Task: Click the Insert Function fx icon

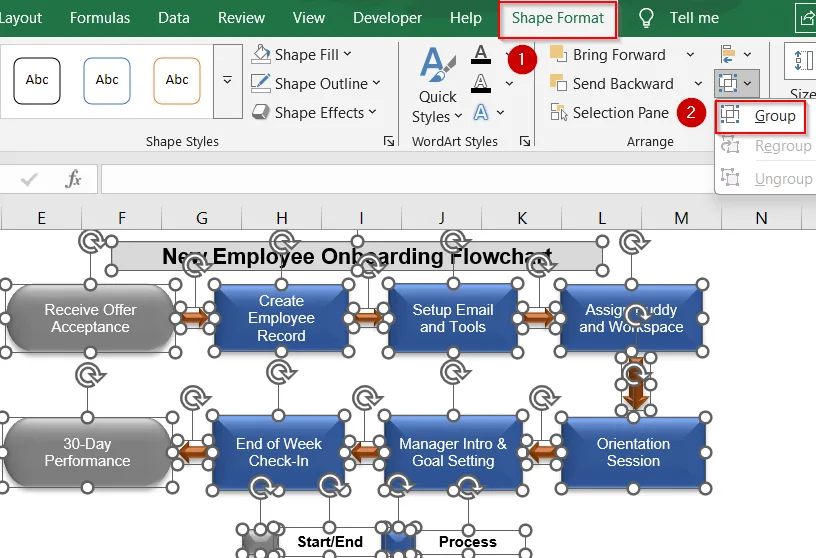Action: [x=73, y=179]
